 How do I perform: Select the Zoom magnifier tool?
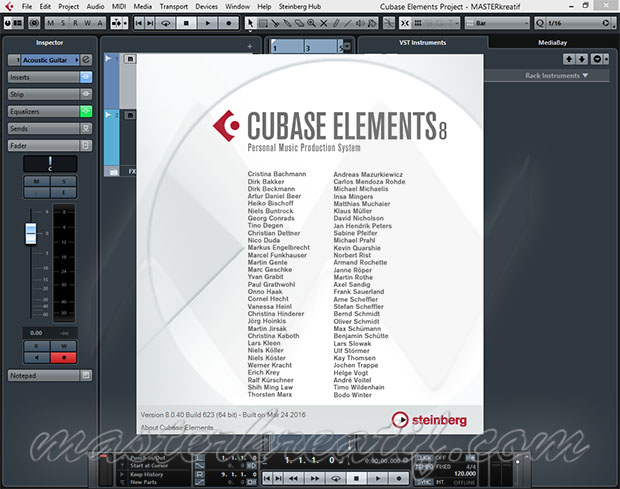click(x=312, y=23)
